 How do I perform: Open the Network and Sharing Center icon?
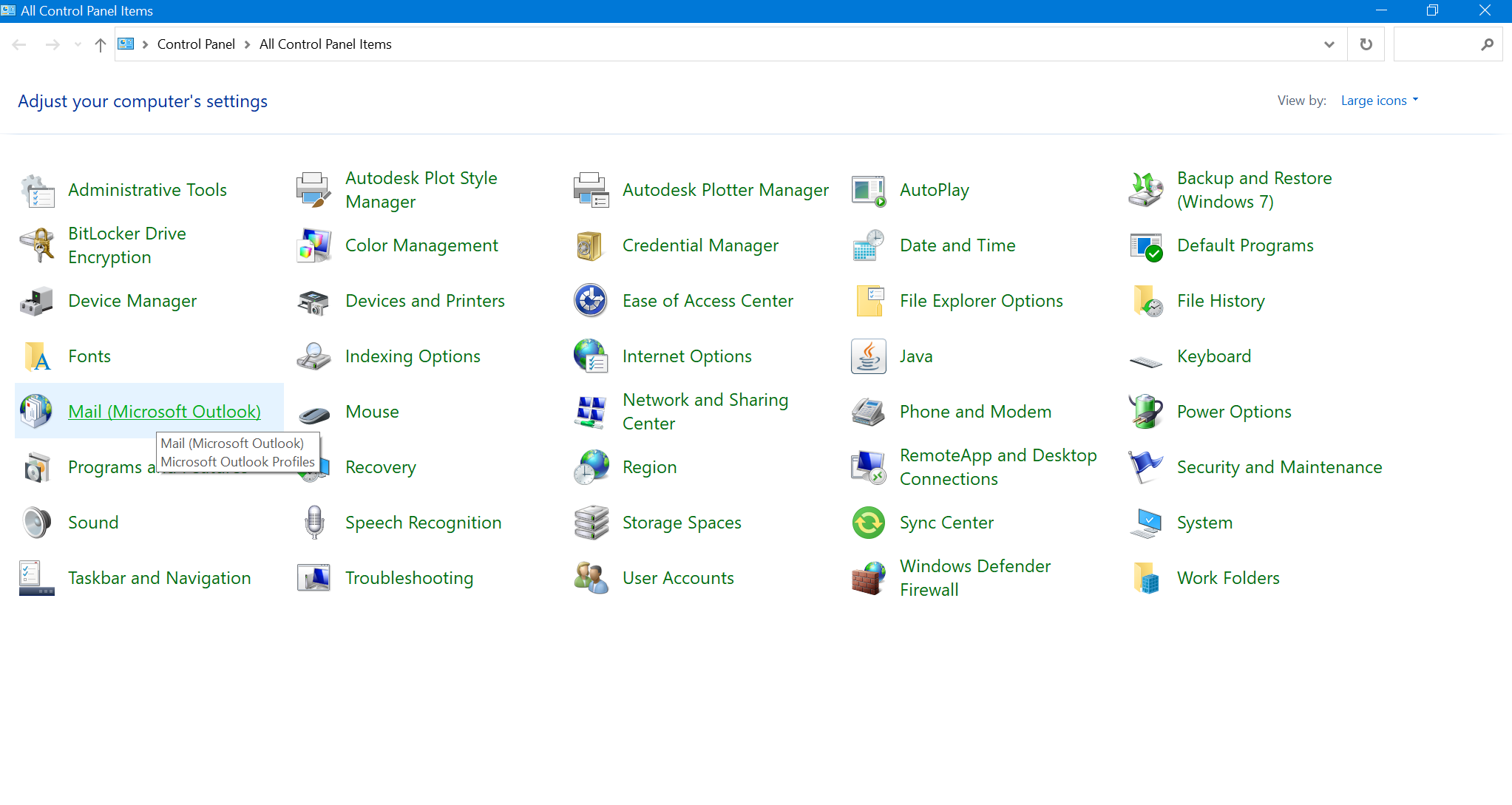click(x=591, y=412)
